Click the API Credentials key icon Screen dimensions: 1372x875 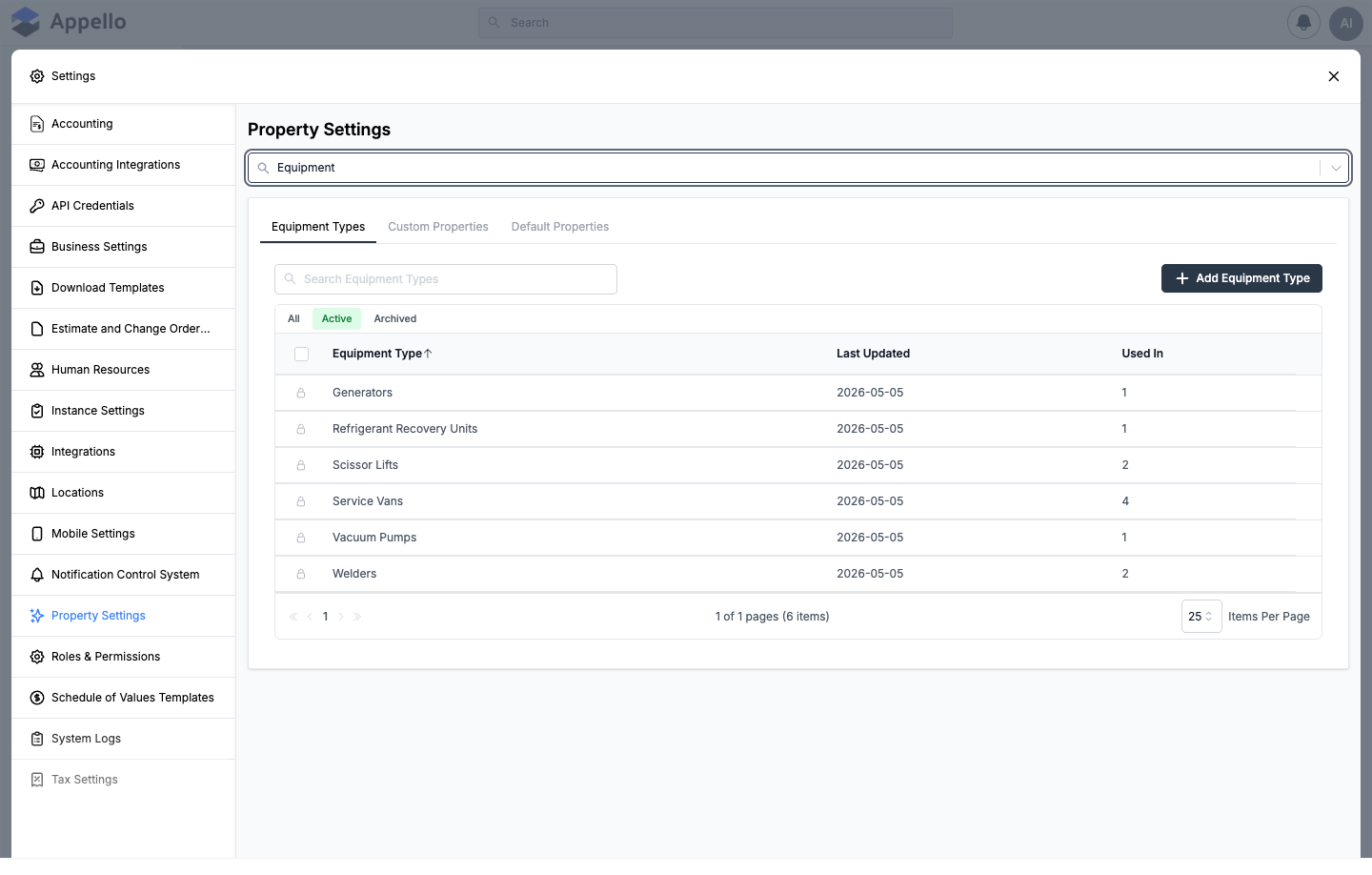point(37,206)
